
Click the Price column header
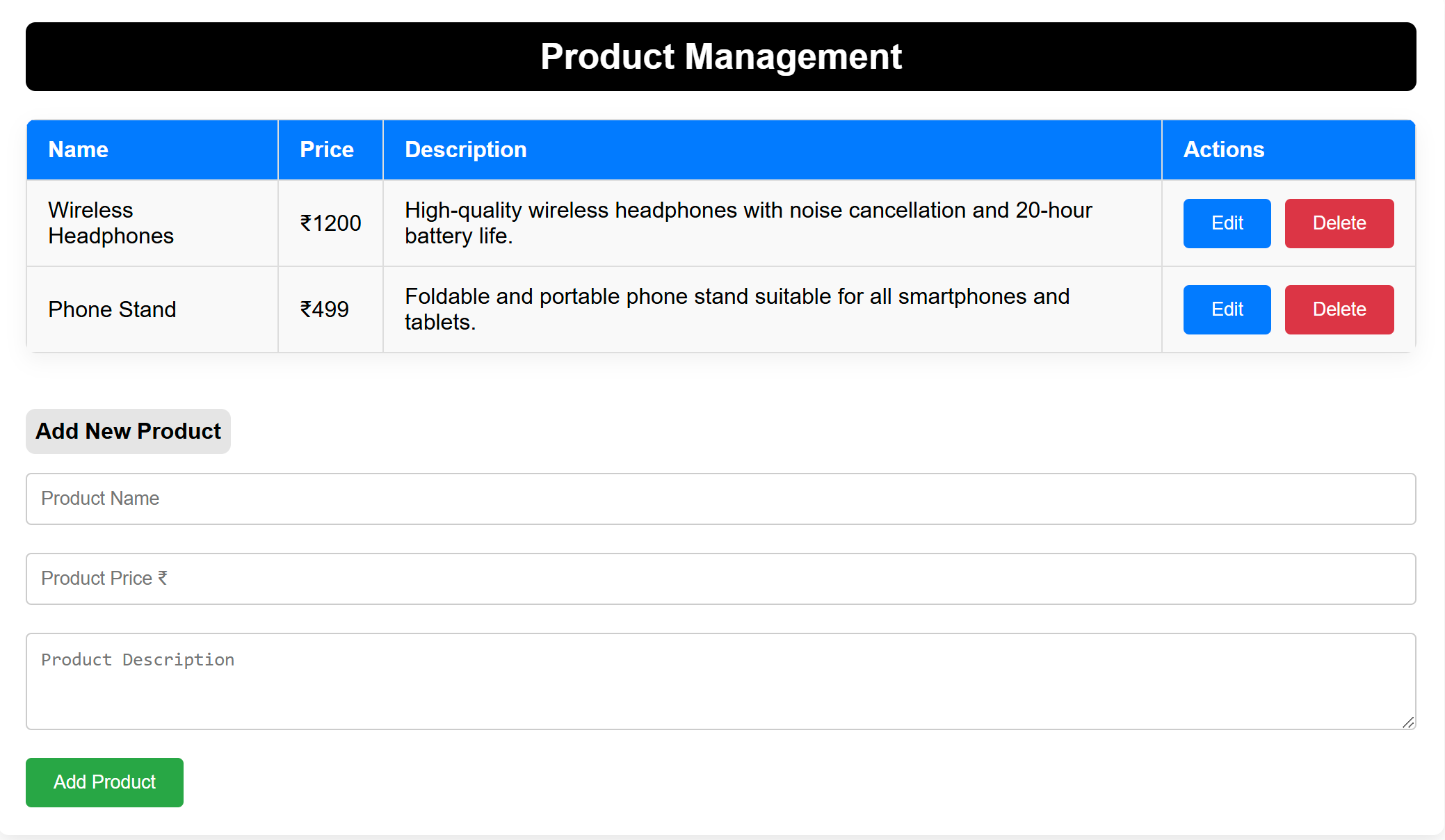330,150
